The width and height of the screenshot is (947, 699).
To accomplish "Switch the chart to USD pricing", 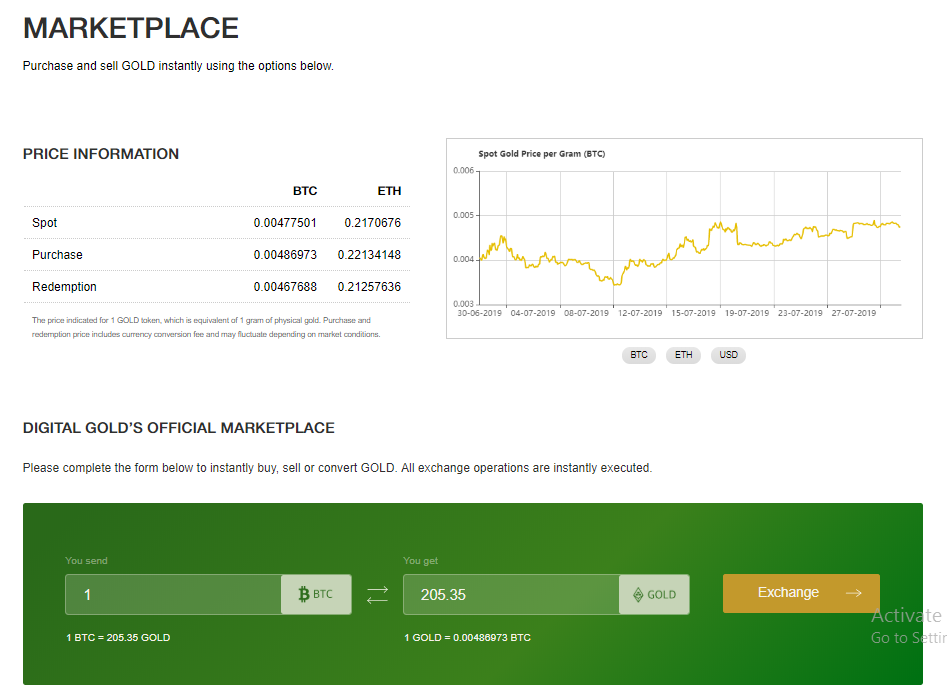I will pos(728,355).
